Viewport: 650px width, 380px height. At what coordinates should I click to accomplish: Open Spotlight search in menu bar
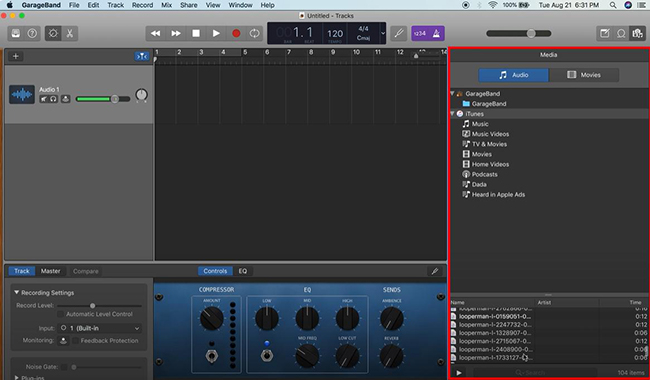pos(613,5)
